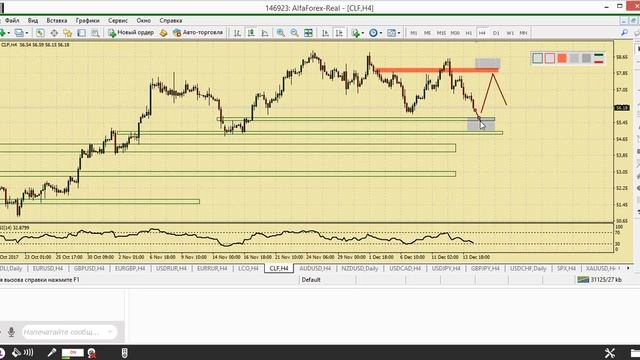The image size is (640, 360).
Task: Click the Periods clock icon
Action: [x=373, y=33]
